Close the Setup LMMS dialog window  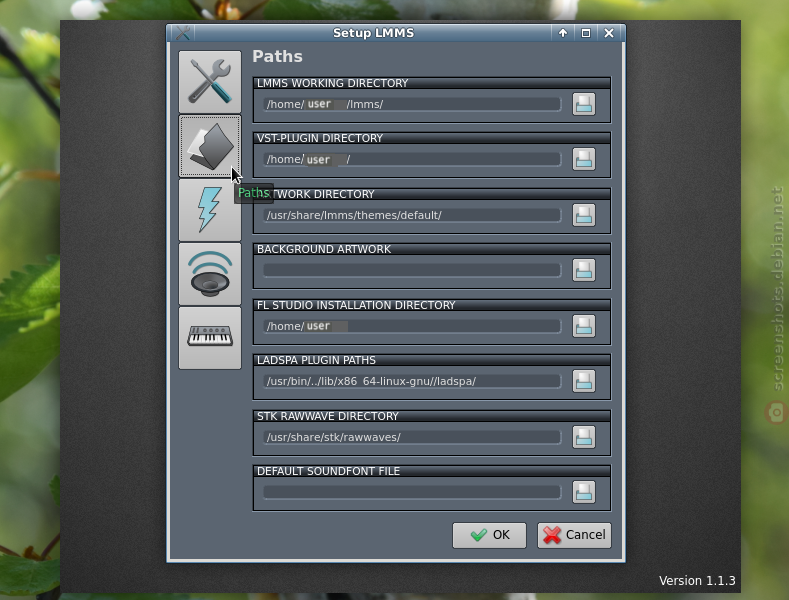pyautogui.click(x=609, y=33)
